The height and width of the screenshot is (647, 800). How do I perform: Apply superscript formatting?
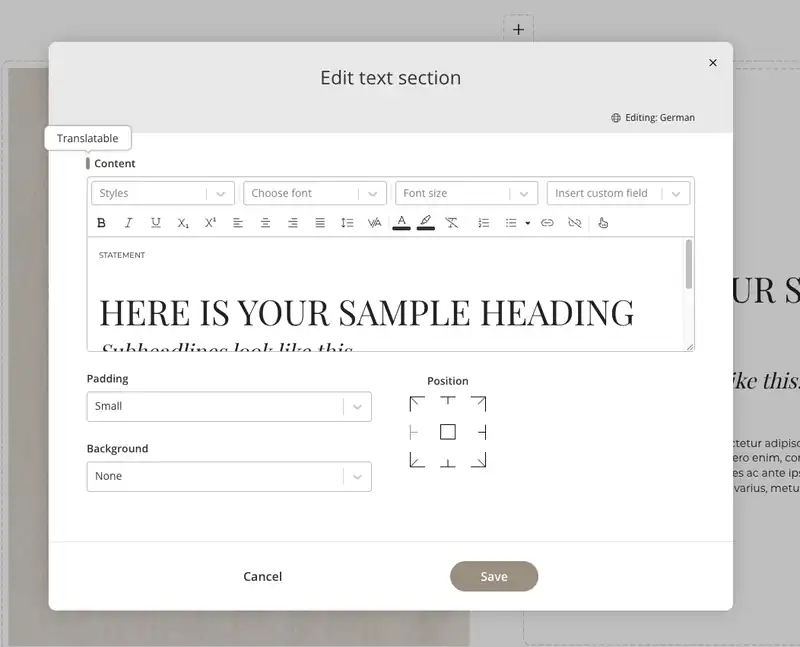click(x=210, y=223)
